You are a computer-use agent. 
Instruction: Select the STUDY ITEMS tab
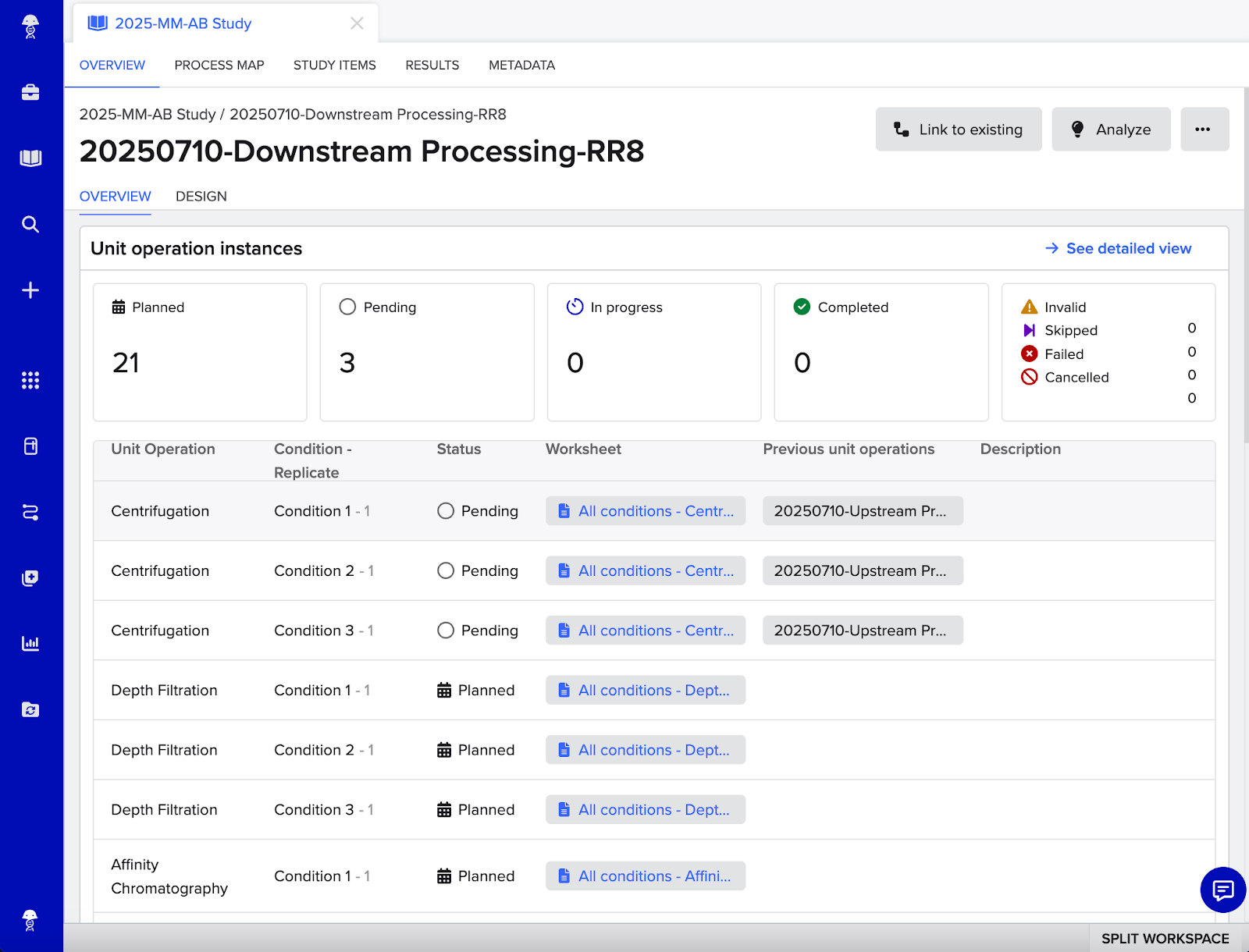[x=334, y=66]
